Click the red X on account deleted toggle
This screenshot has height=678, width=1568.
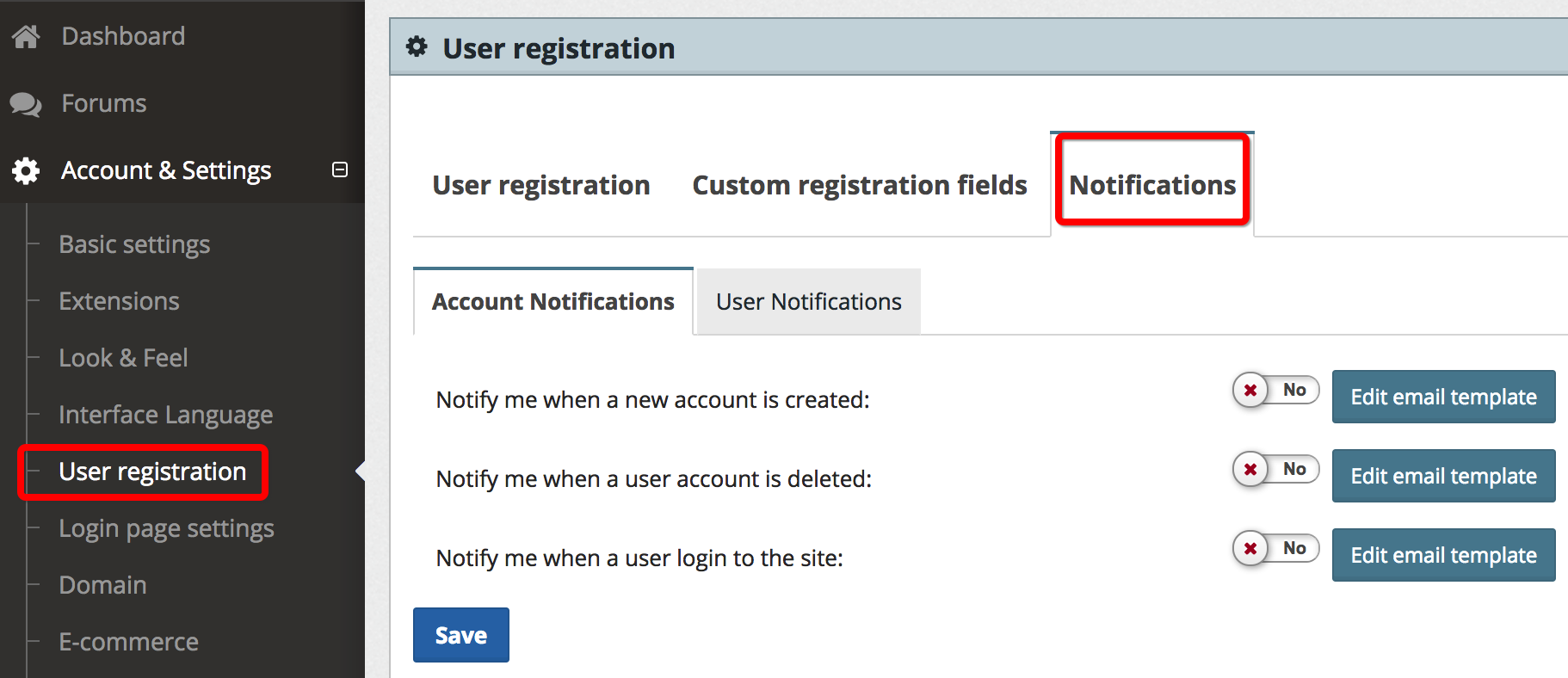[1250, 470]
